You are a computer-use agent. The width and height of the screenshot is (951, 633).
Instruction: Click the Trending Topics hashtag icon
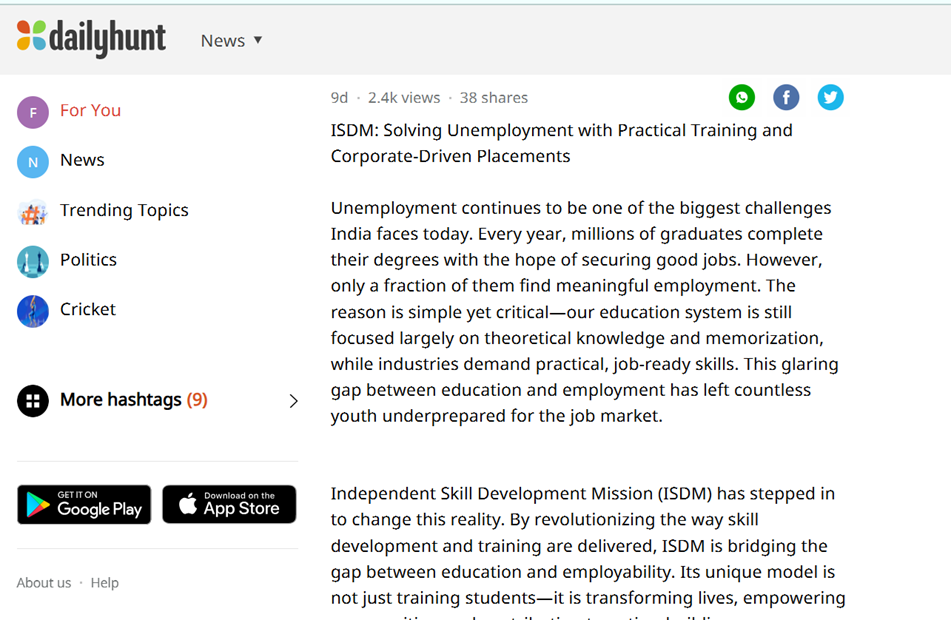click(x=33, y=212)
